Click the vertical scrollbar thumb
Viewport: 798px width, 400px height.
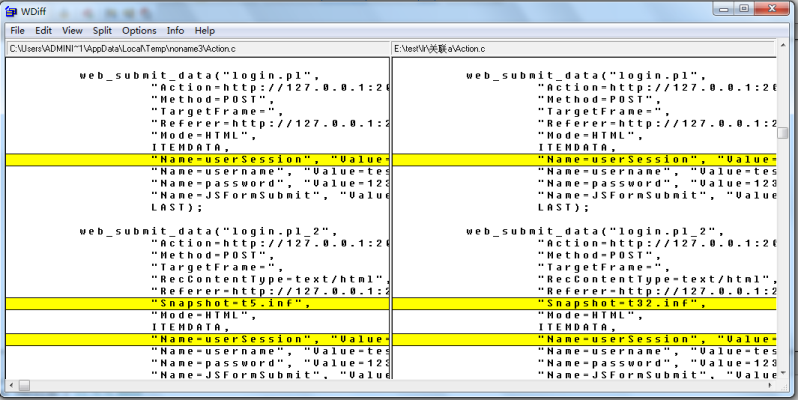782,133
